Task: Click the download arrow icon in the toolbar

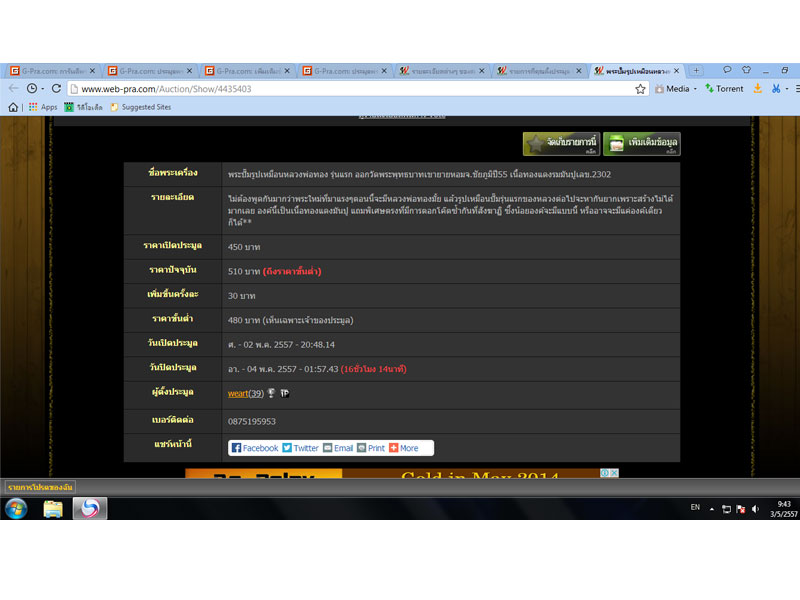Action: pos(757,88)
